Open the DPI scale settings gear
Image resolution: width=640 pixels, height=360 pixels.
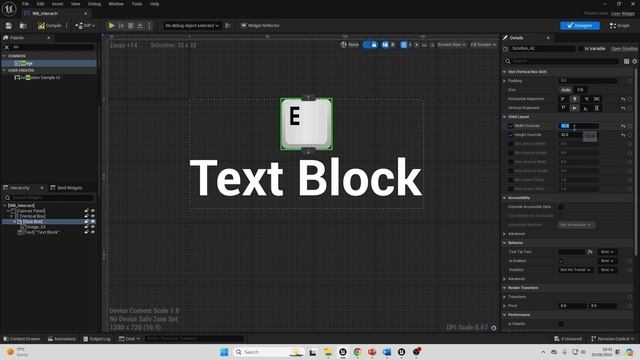coord(493,328)
